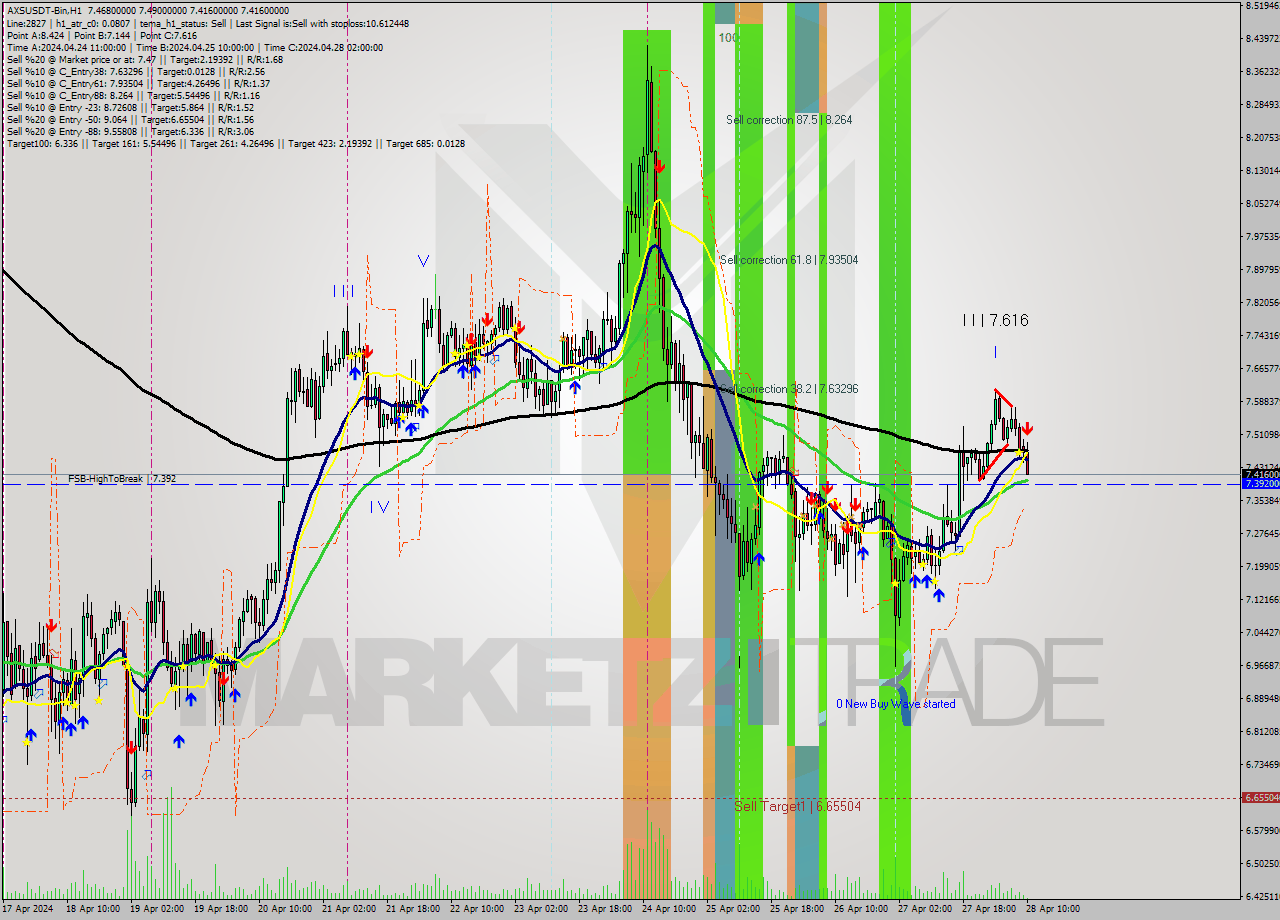Click the blue 'I V' wave label
Viewport: 1280px width, 920px height.
coord(379,507)
